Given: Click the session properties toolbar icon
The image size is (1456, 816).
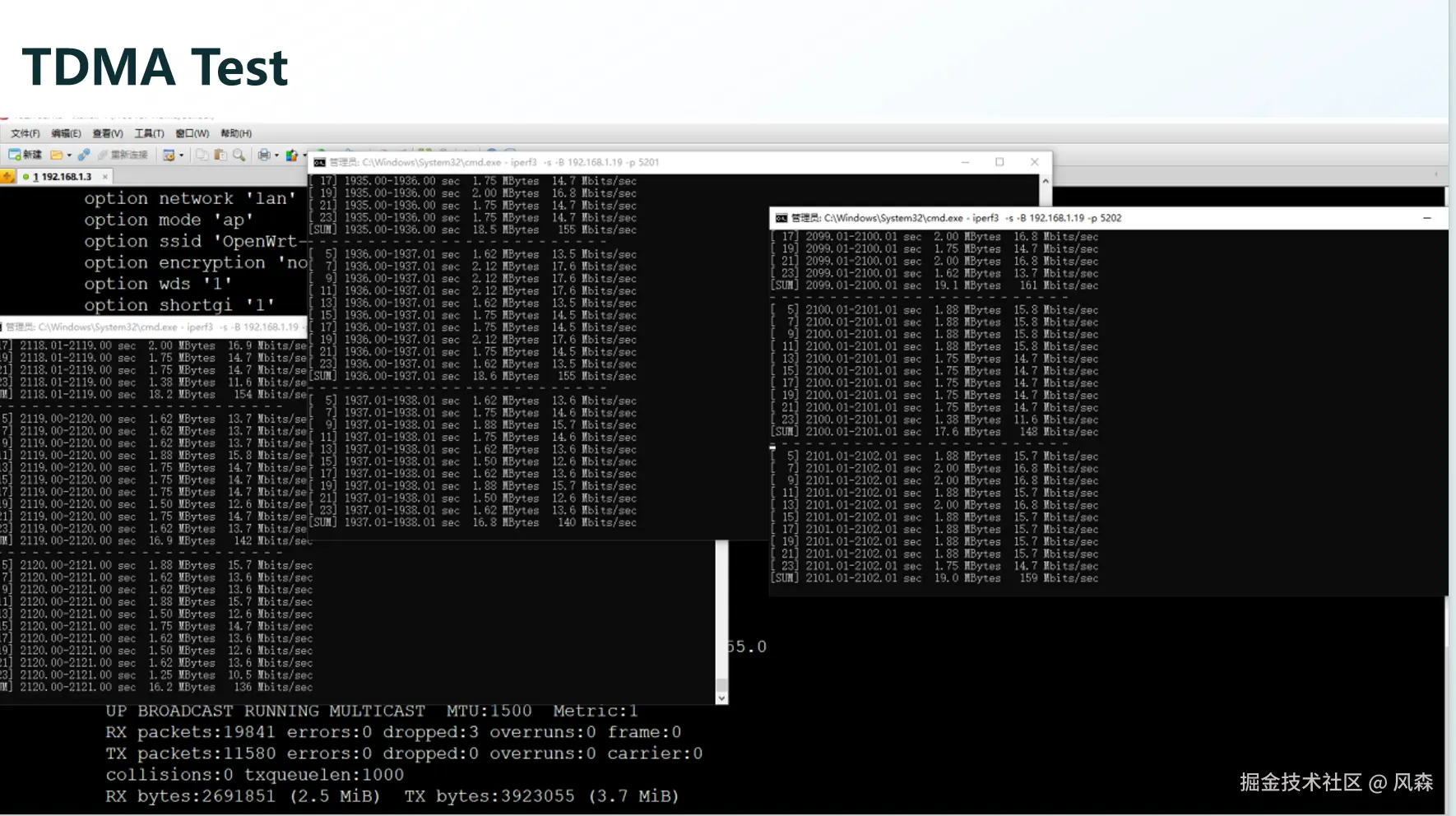Looking at the screenshot, I should (x=169, y=155).
